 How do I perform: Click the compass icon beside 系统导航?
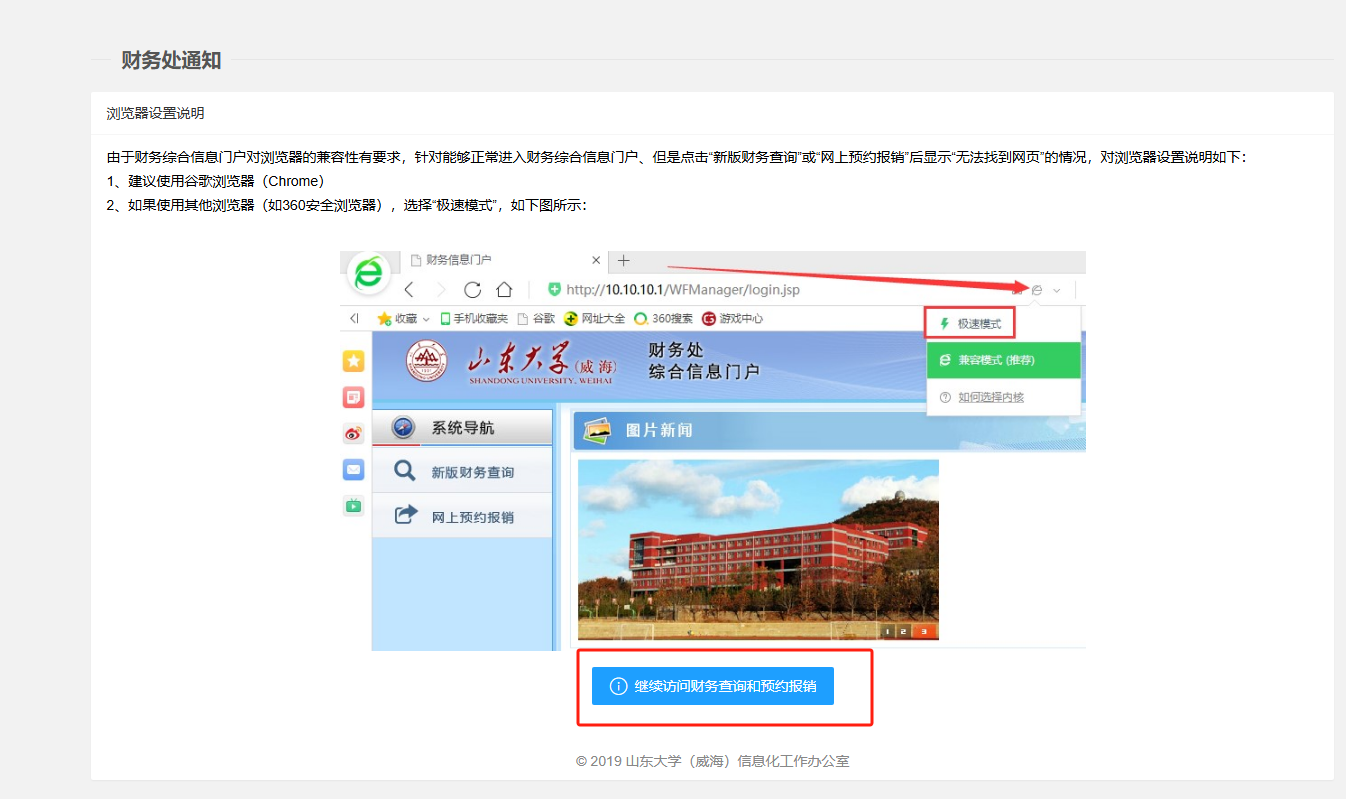[404, 427]
